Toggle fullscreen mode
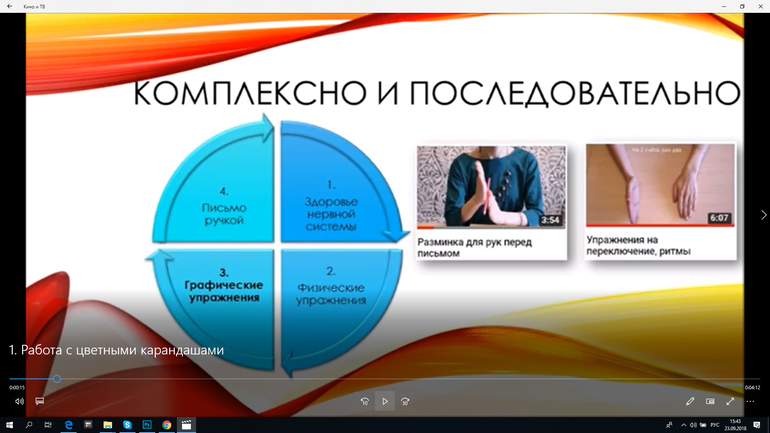Screen dimensions: 770x433 click(x=730, y=401)
